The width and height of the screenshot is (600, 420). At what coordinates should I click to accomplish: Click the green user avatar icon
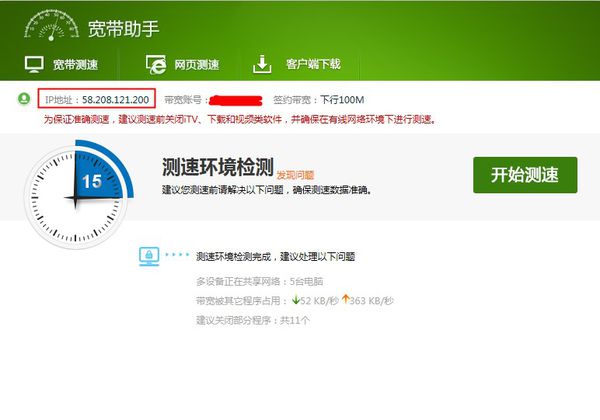click(24, 99)
